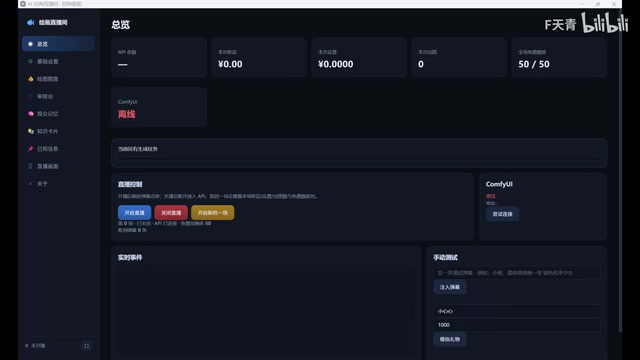
Task: Open the 关于 about page
Action: [58, 184]
